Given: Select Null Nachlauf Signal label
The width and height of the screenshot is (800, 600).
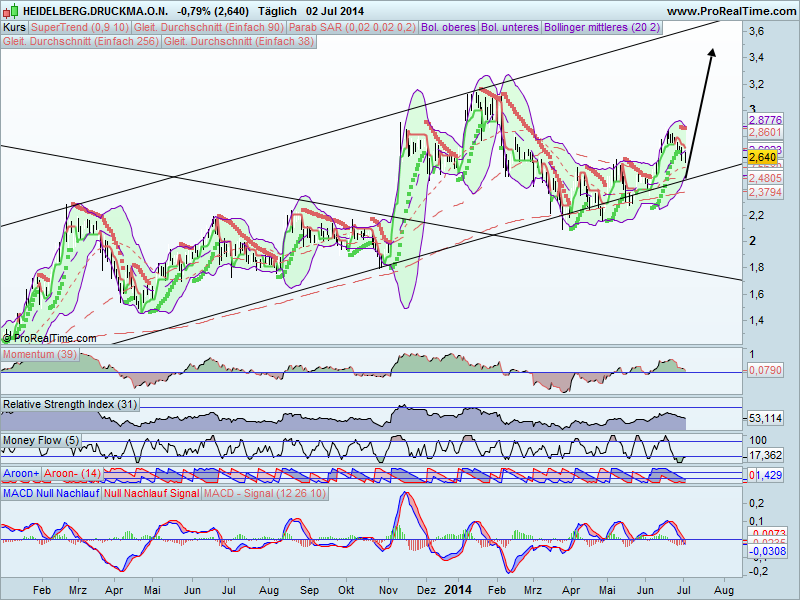Looking at the screenshot, I should pyautogui.click(x=152, y=493).
